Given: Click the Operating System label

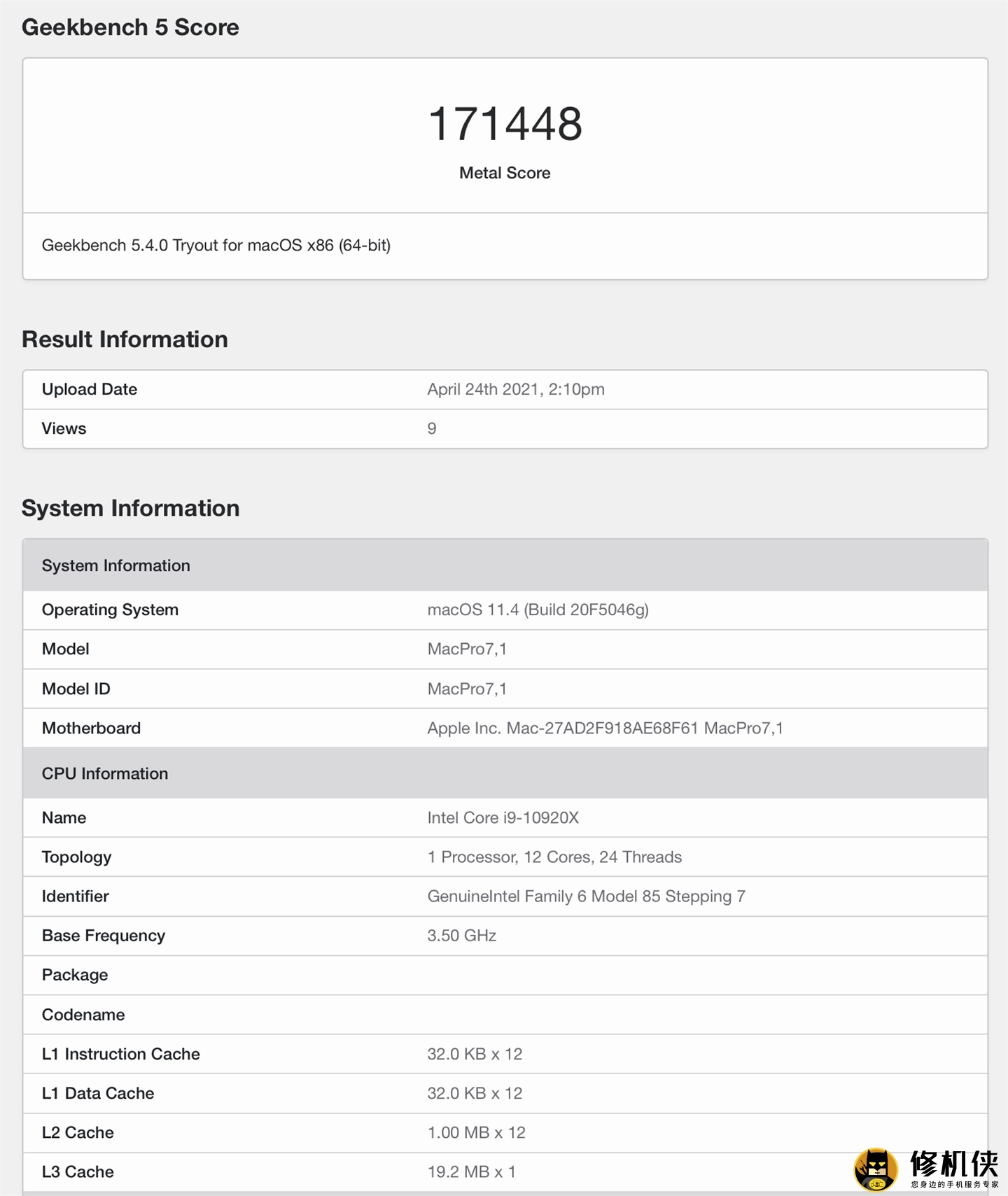Looking at the screenshot, I should pos(110,610).
